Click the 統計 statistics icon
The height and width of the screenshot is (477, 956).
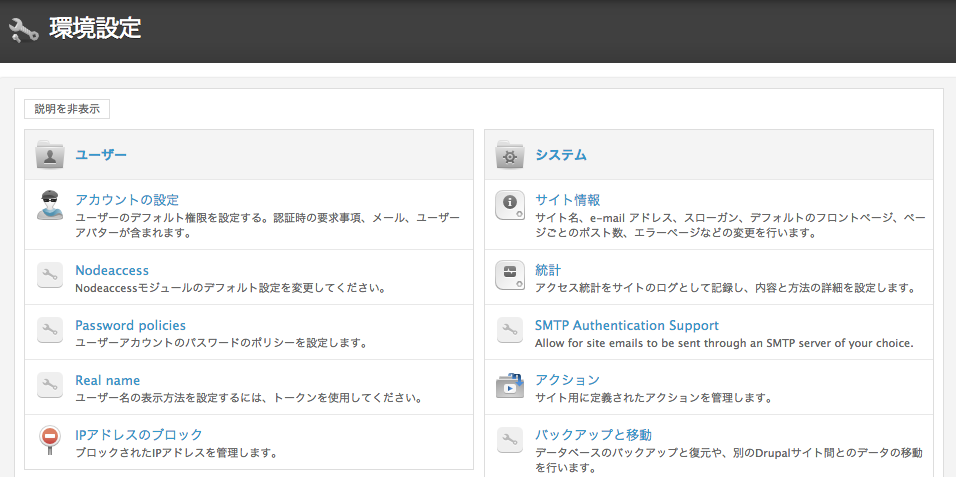510,275
